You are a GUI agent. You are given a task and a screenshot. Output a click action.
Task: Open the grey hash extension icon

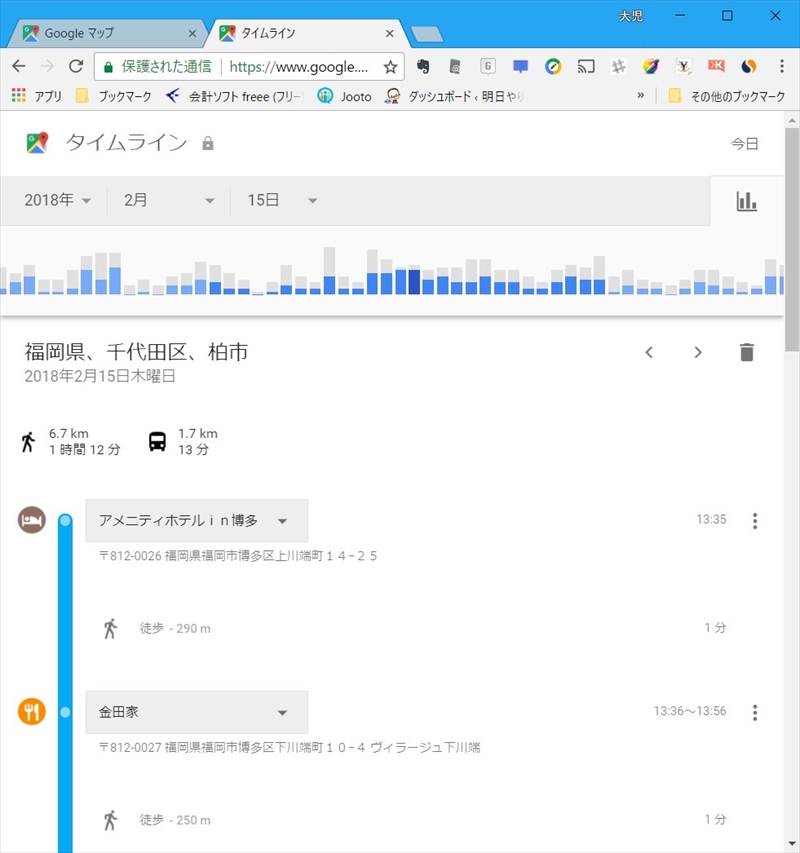click(618, 66)
